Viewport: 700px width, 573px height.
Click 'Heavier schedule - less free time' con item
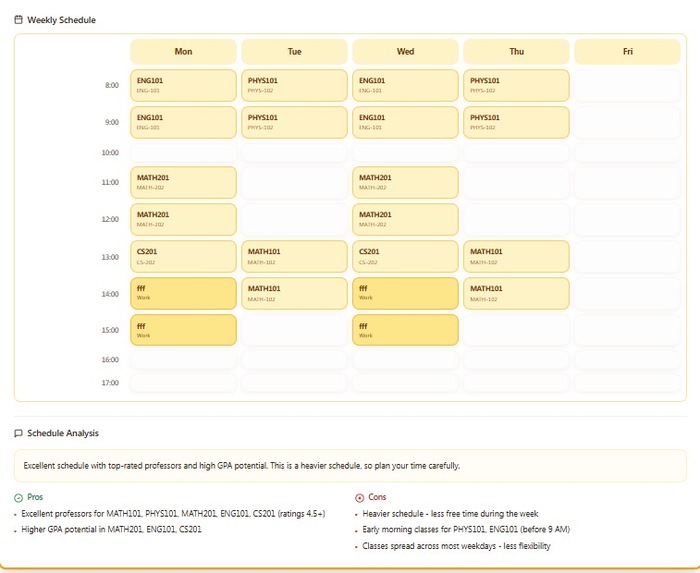[x=450, y=514]
